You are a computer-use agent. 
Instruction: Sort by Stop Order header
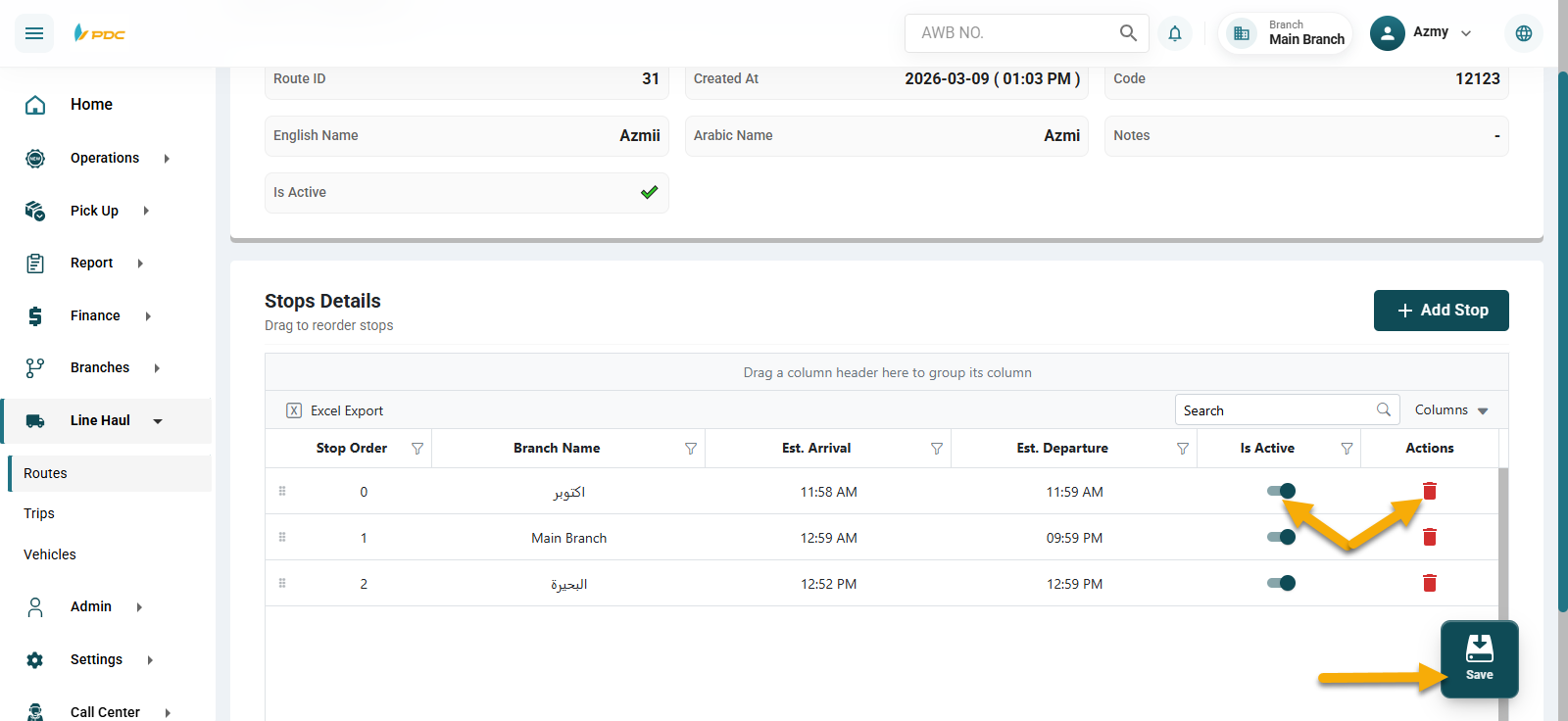pos(352,448)
